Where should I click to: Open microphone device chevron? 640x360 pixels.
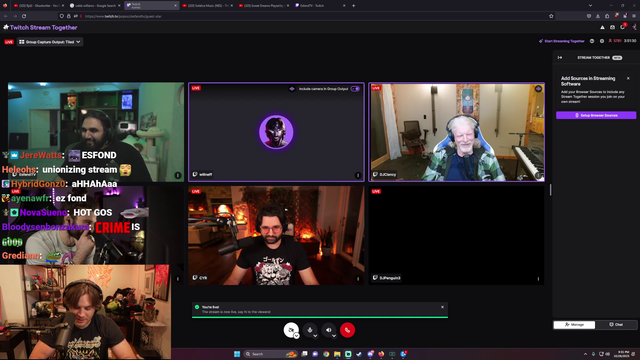coord(315,336)
